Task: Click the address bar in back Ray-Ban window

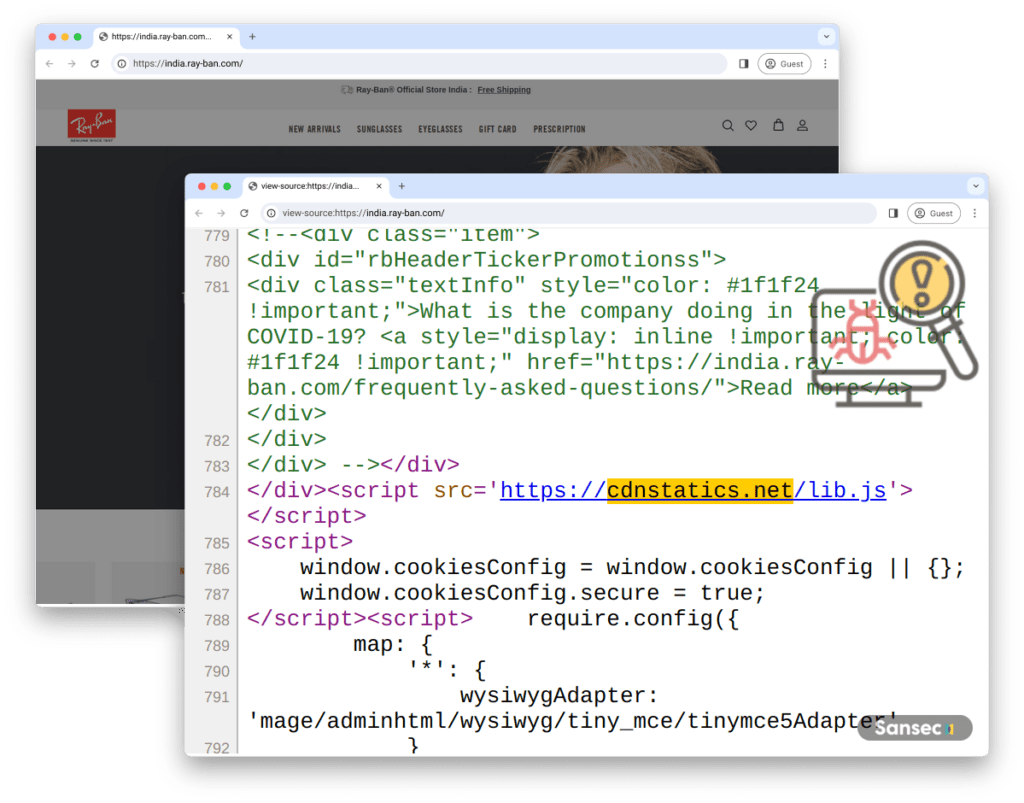Action: (418, 64)
